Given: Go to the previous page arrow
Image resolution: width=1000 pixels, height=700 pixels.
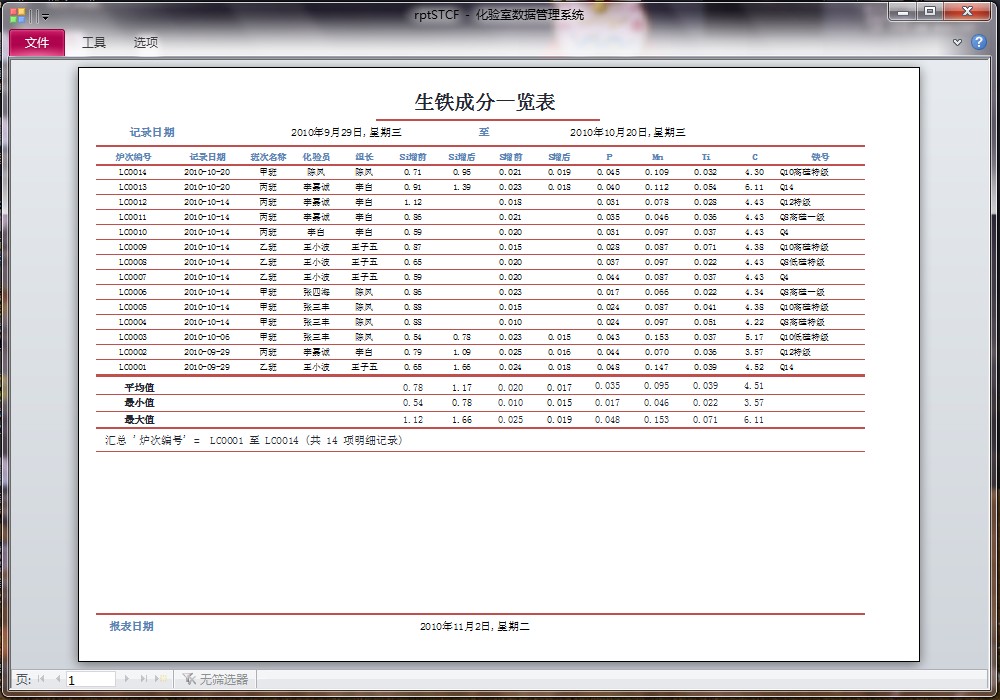Looking at the screenshot, I should point(58,679).
